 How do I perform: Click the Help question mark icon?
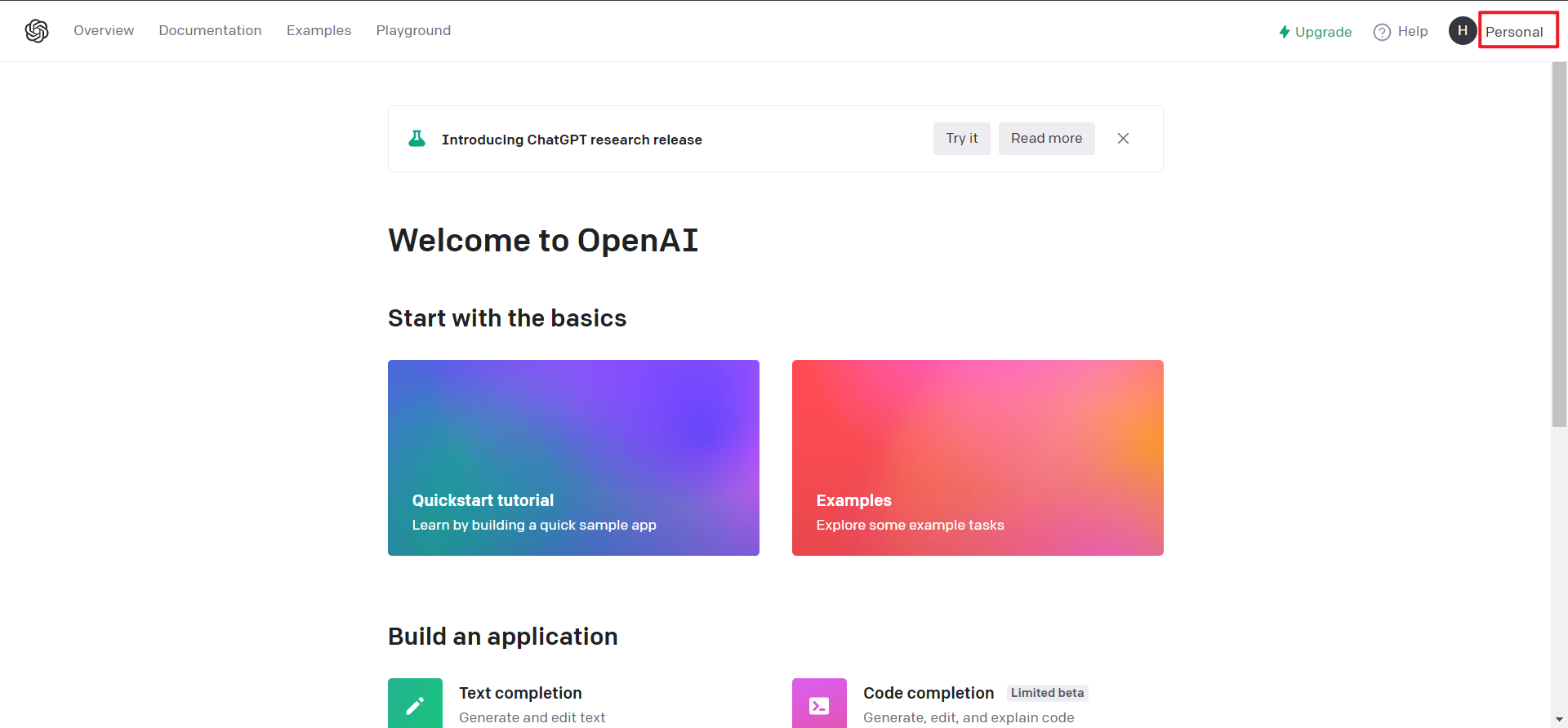[x=1382, y=32]
